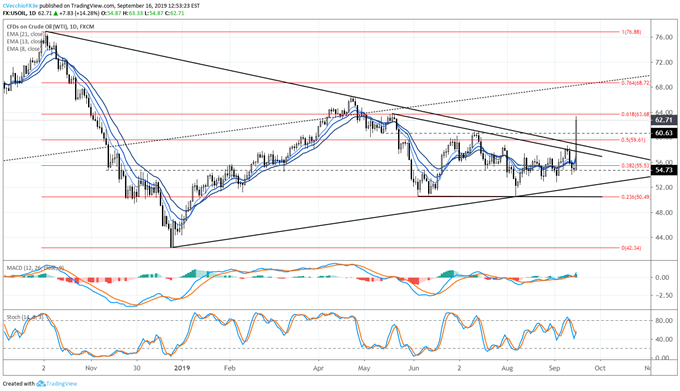
Task: Click the Apr label on time axis
Action: [x=319, y=368]
